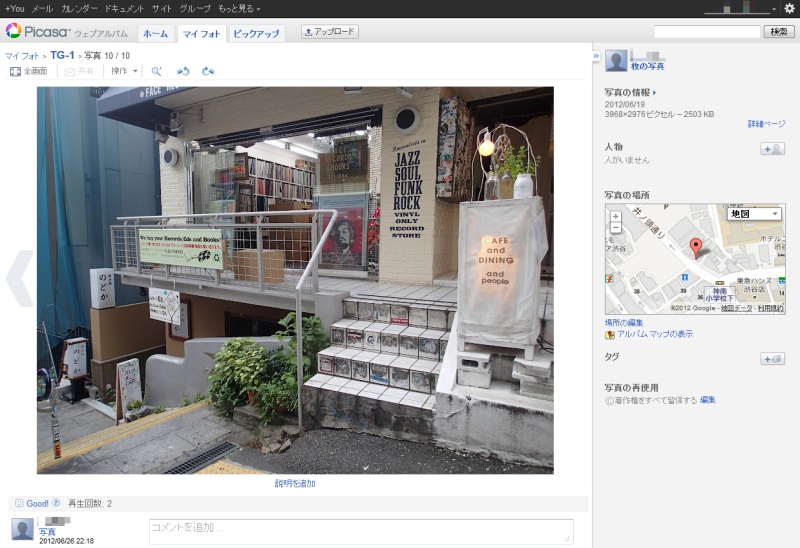
Task: Click 説明を追加 below the photo
Action: [295, 483]
